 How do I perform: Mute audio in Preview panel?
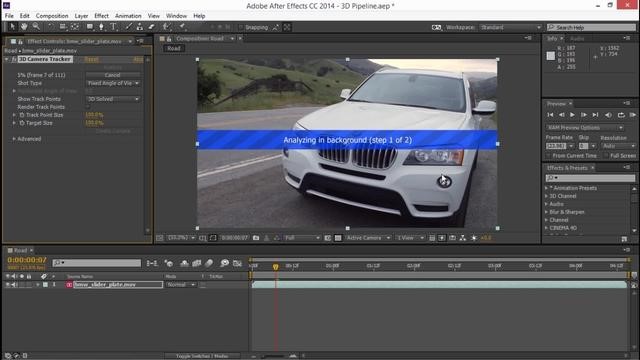pos(608,115)
